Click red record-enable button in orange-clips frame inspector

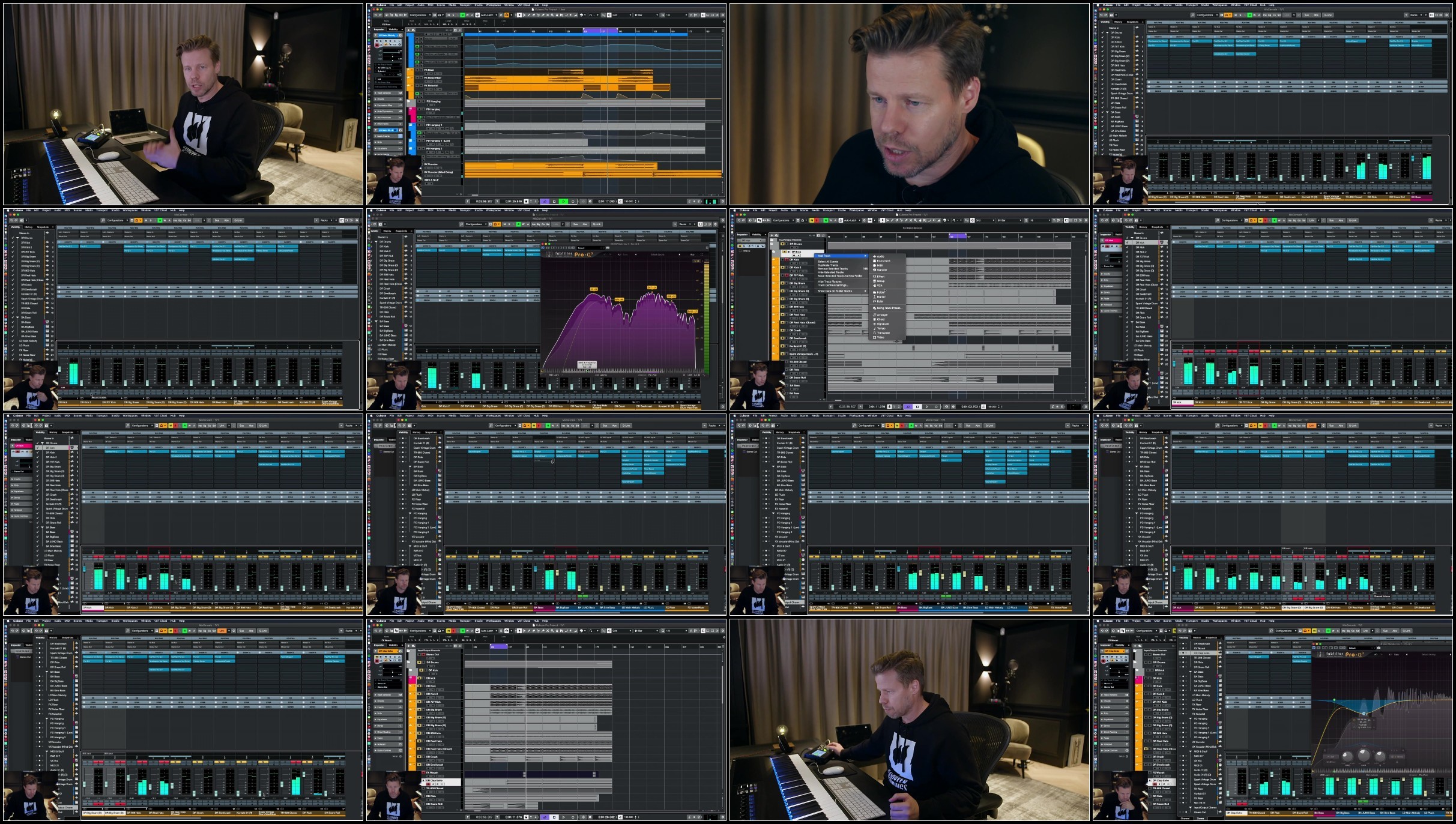(376, 46)
